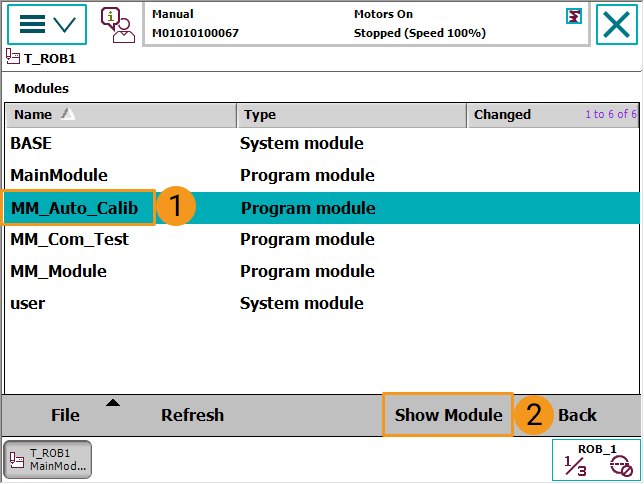Viewport: 644px width, 484px height.
Task: Select the MM_Module program module
Action: (x=59, y=272)
